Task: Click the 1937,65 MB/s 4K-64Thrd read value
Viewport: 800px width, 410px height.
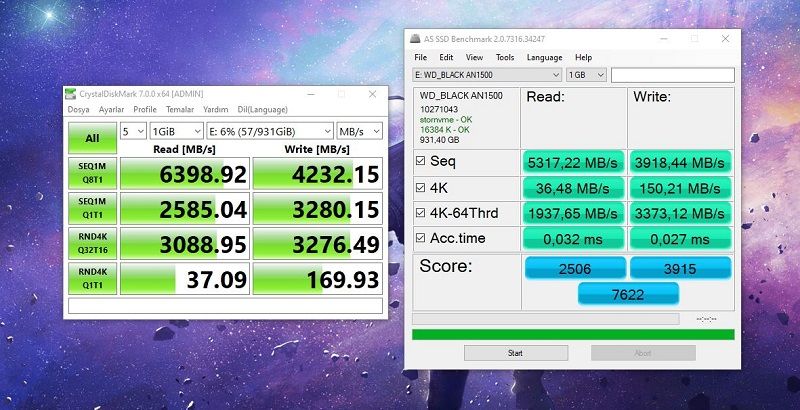Action: click(573, 214)
